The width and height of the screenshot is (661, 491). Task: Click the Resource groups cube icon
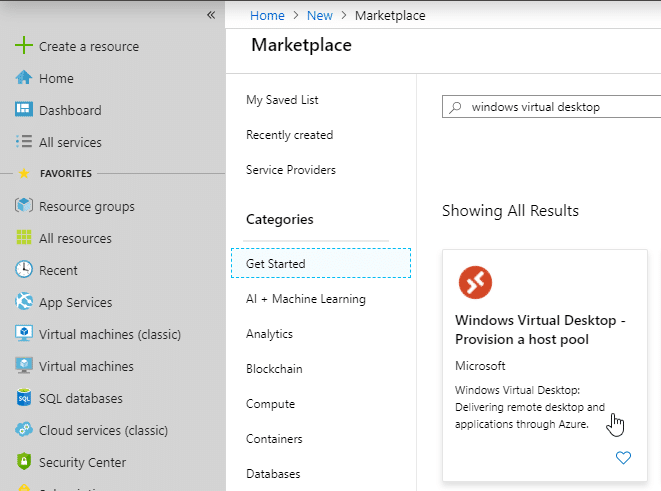click(24, 206)
